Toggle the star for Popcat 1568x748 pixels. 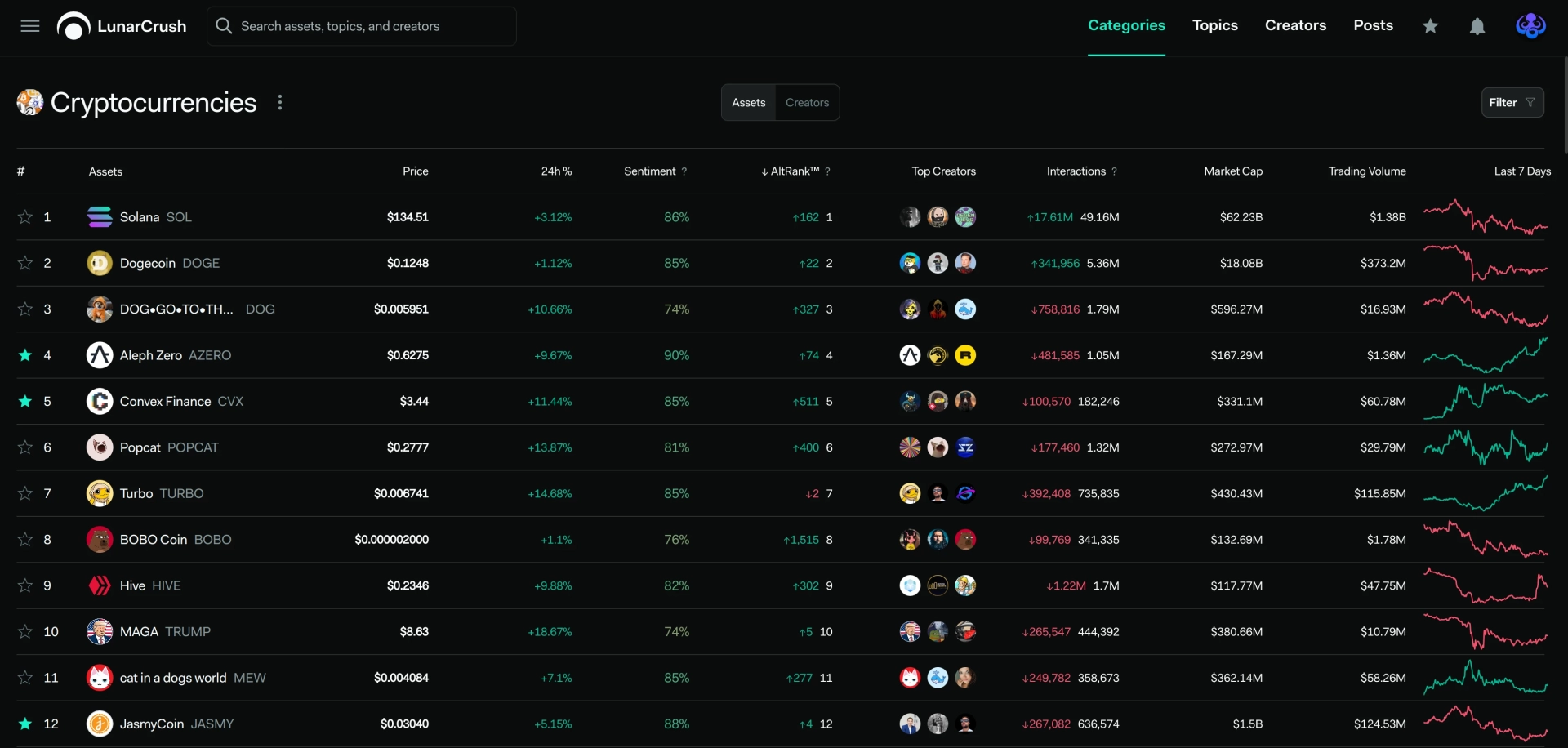25,447
